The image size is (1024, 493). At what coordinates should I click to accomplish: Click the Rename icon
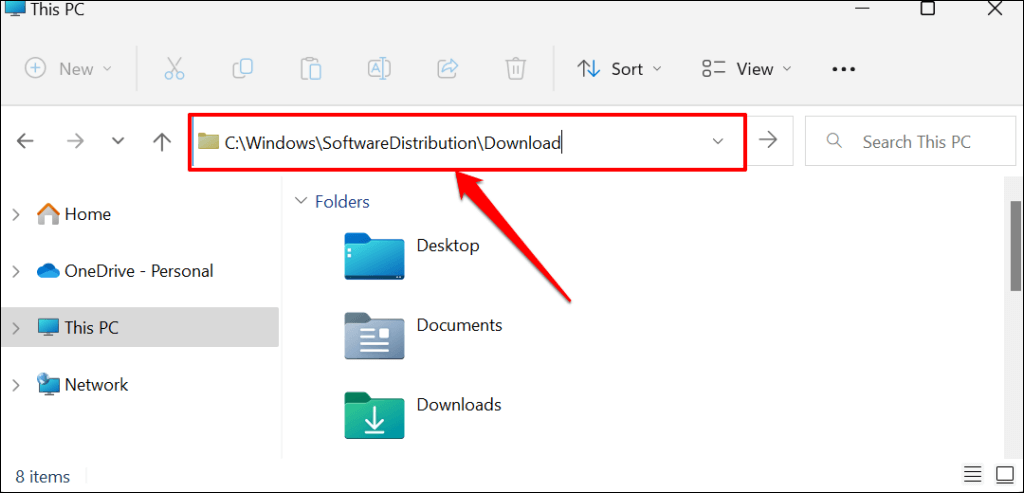pos(379,68)
